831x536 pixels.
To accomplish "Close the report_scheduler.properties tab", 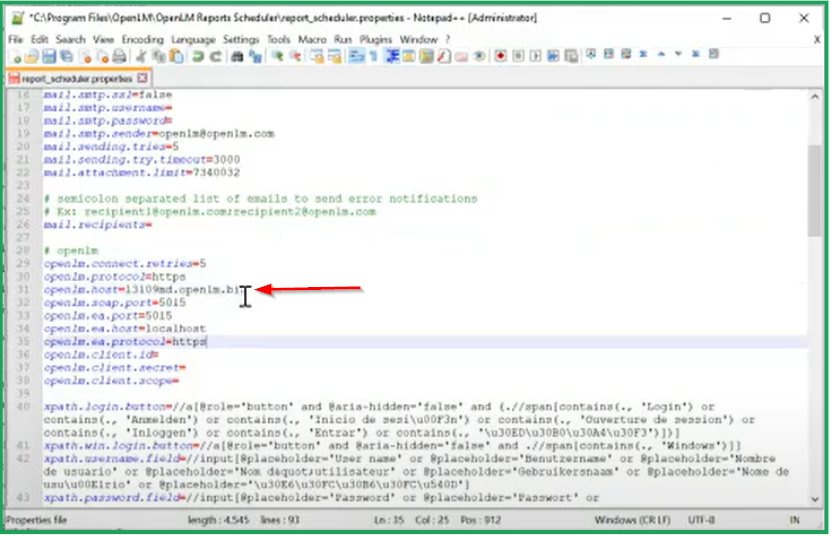I will (x=142, y=77).
